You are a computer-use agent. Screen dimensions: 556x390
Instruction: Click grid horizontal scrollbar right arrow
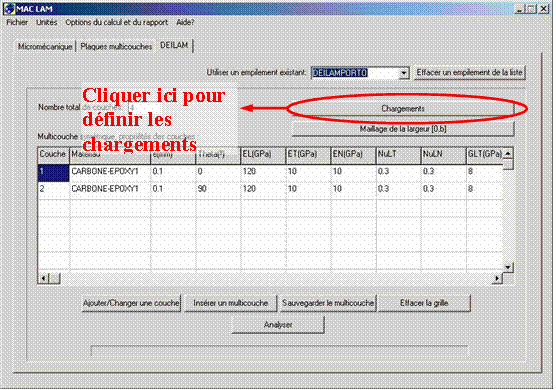coord(497,278)
